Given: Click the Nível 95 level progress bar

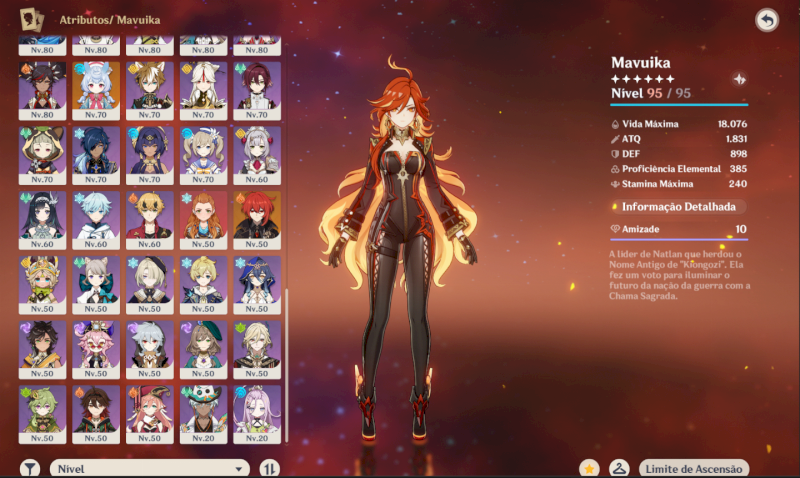Looking at the screenshot, I should coord(679,105).
